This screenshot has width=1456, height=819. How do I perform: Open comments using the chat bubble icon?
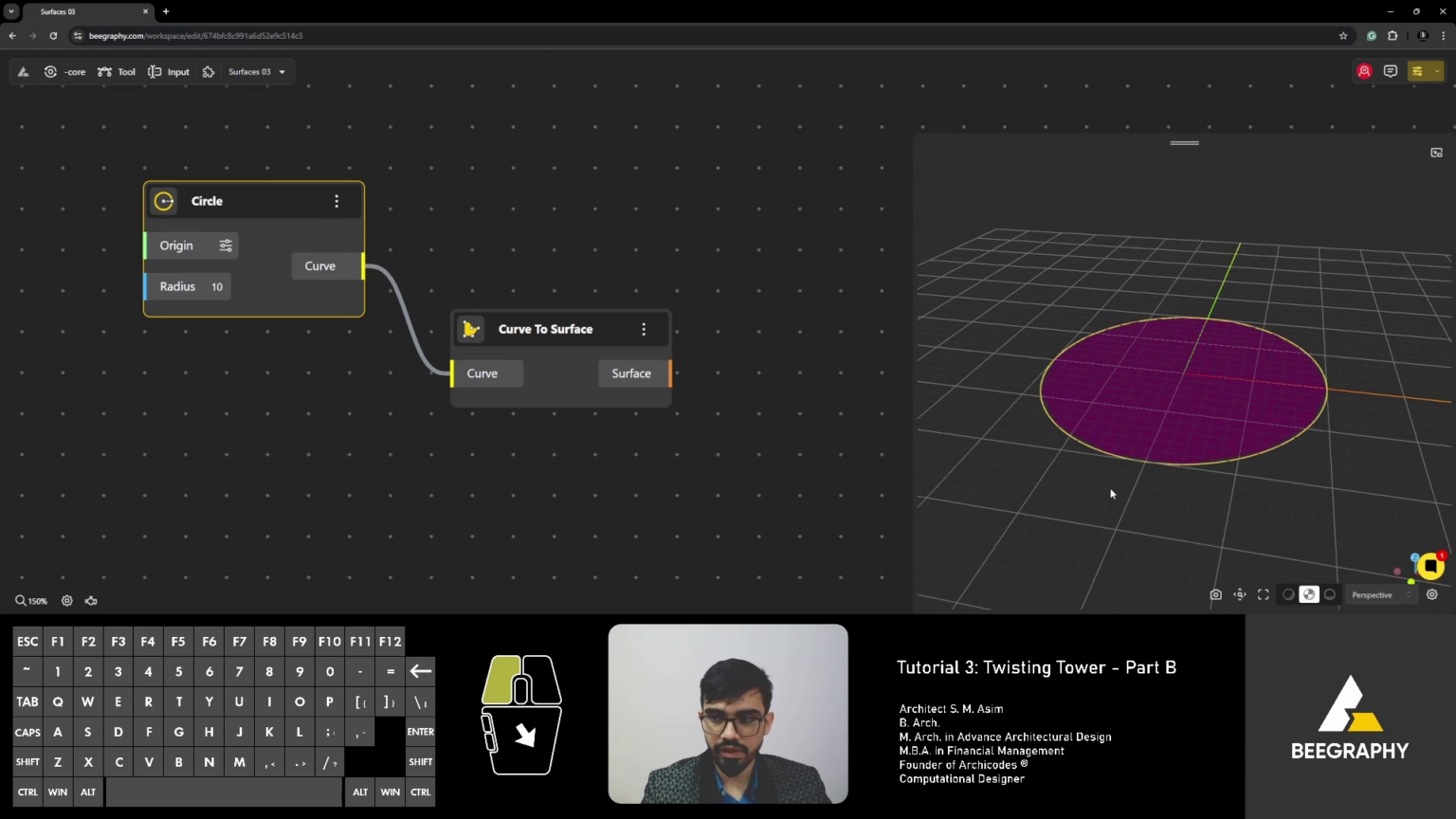tap(1390, 71)
